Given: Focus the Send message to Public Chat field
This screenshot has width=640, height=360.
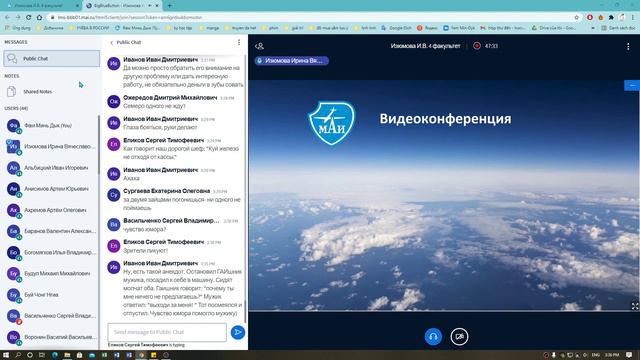Looking at the screenshot, I should (x=167, y=332).
